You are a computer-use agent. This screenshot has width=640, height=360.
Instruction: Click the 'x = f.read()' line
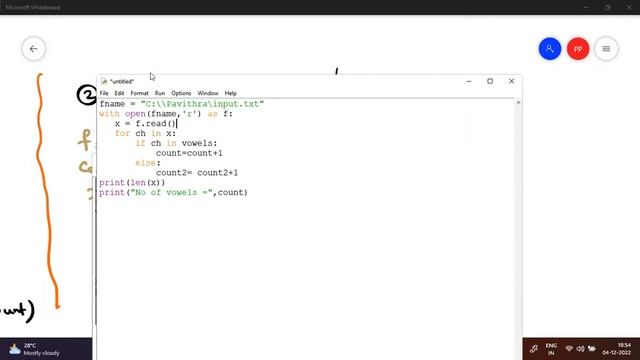click(145, 124)
